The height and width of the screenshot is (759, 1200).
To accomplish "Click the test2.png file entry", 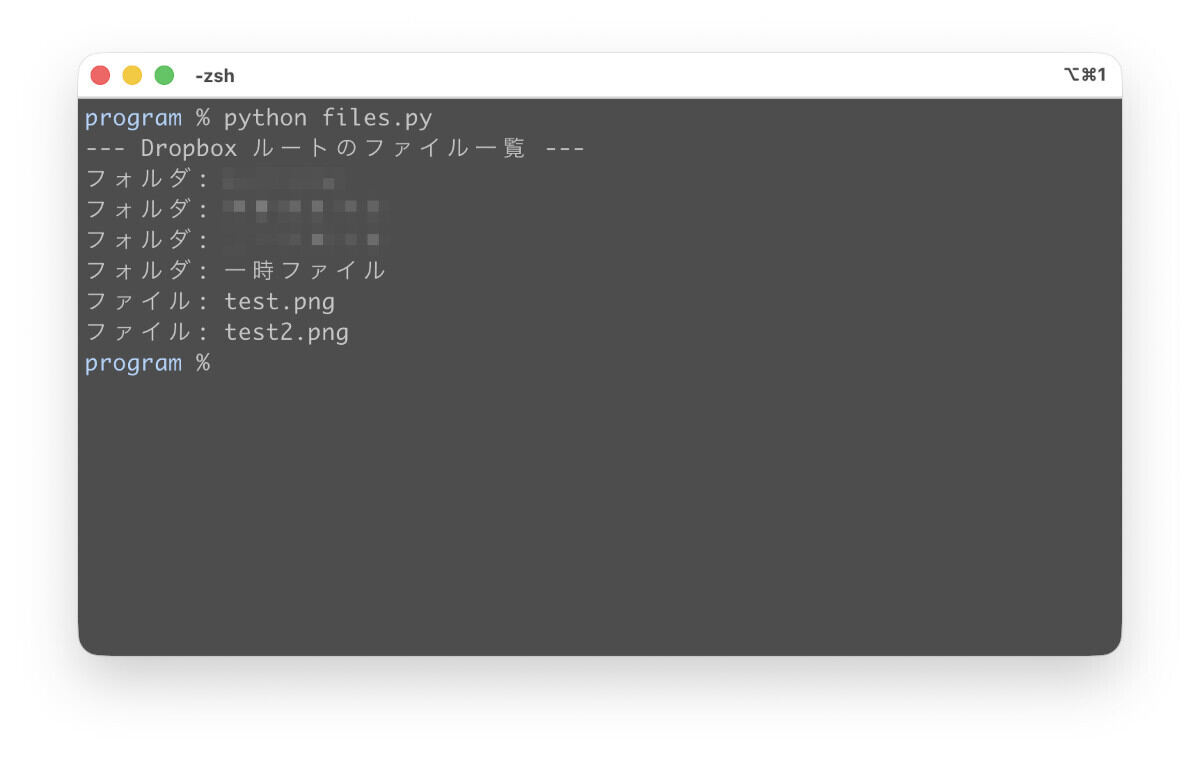I will click(285, 332).
